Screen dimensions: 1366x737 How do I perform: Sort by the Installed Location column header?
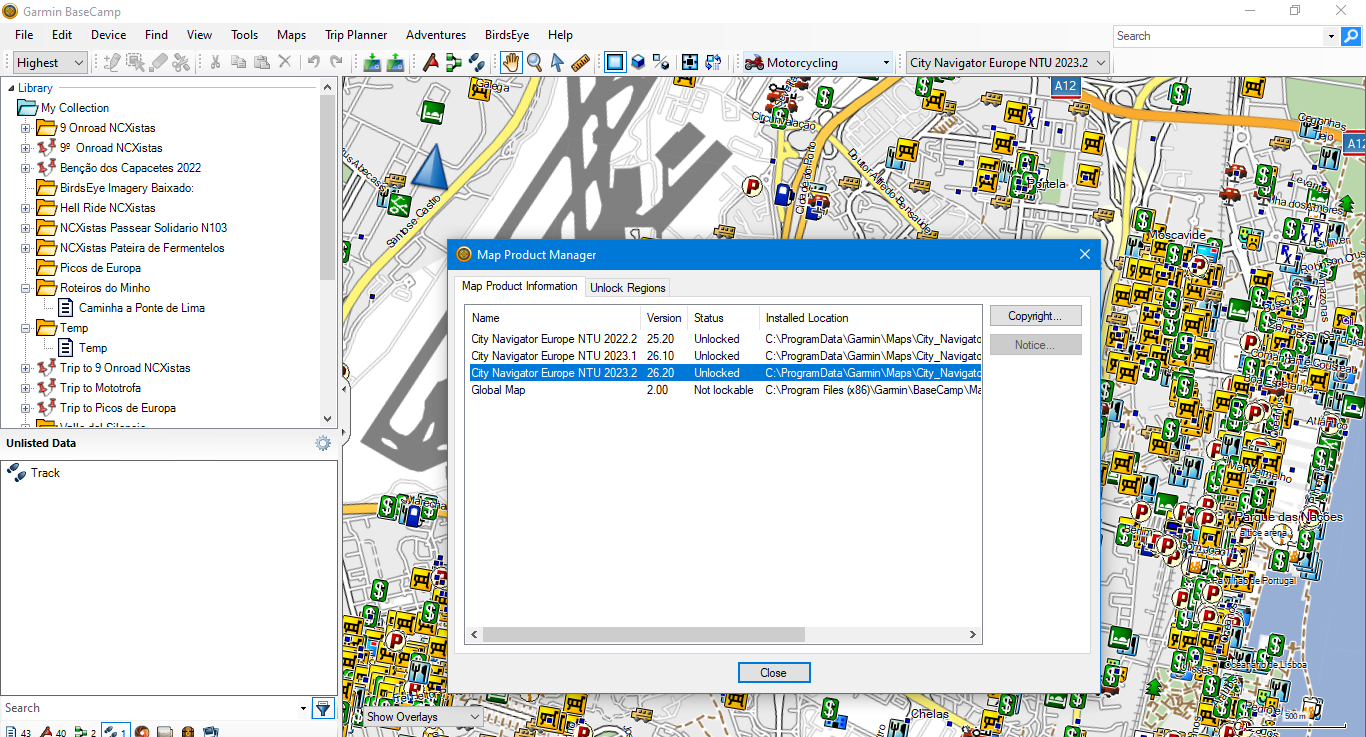click(x=870, y=318)
